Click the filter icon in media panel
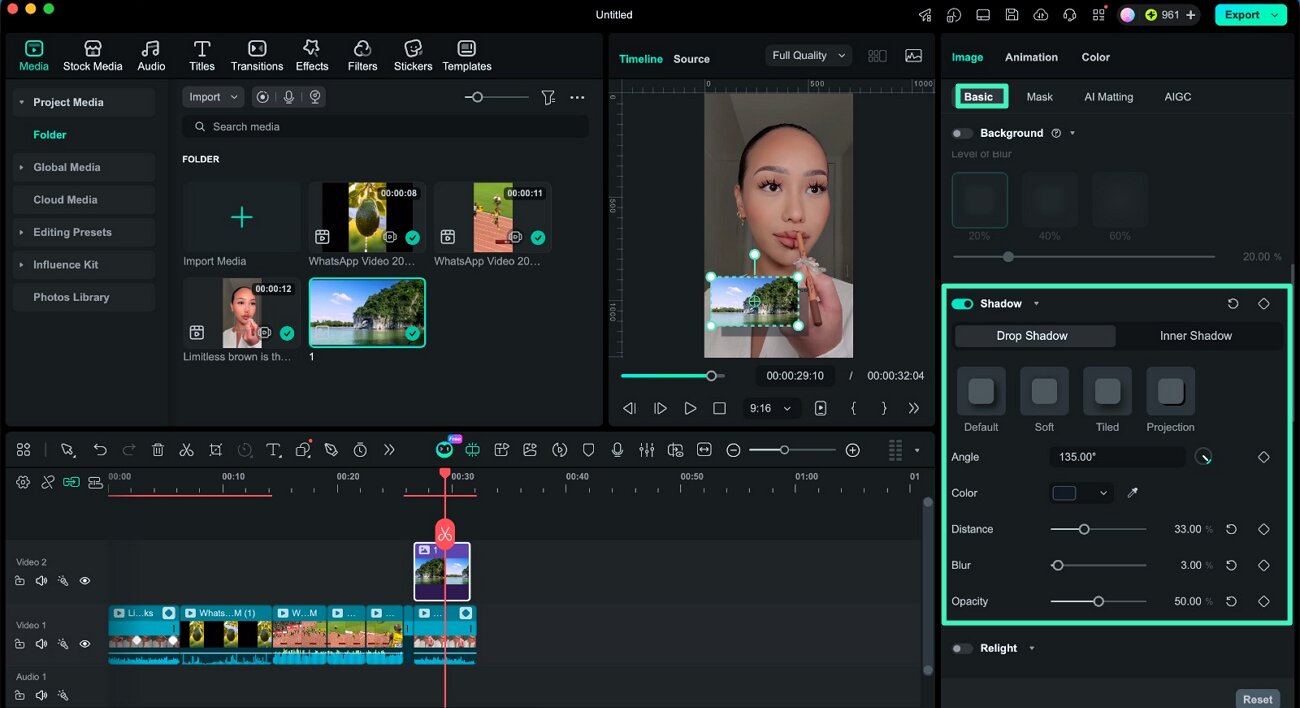The height and width of the screenshot is (708, 1300). point(548,97)
